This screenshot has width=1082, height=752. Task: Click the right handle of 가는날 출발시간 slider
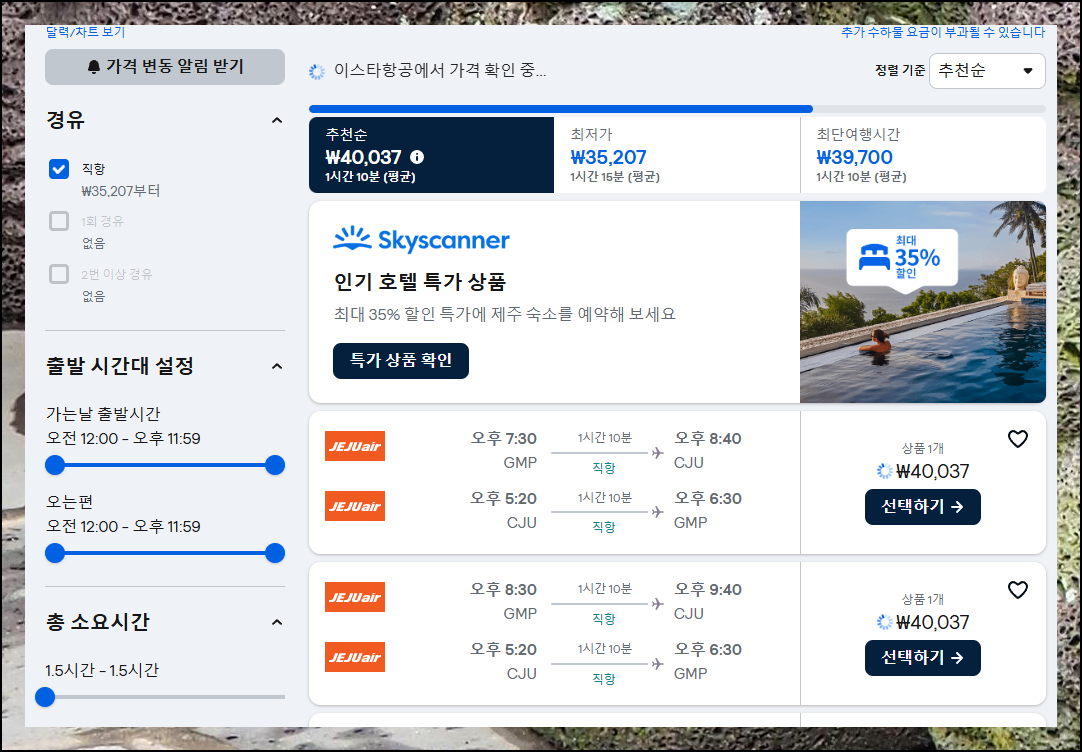275,465
